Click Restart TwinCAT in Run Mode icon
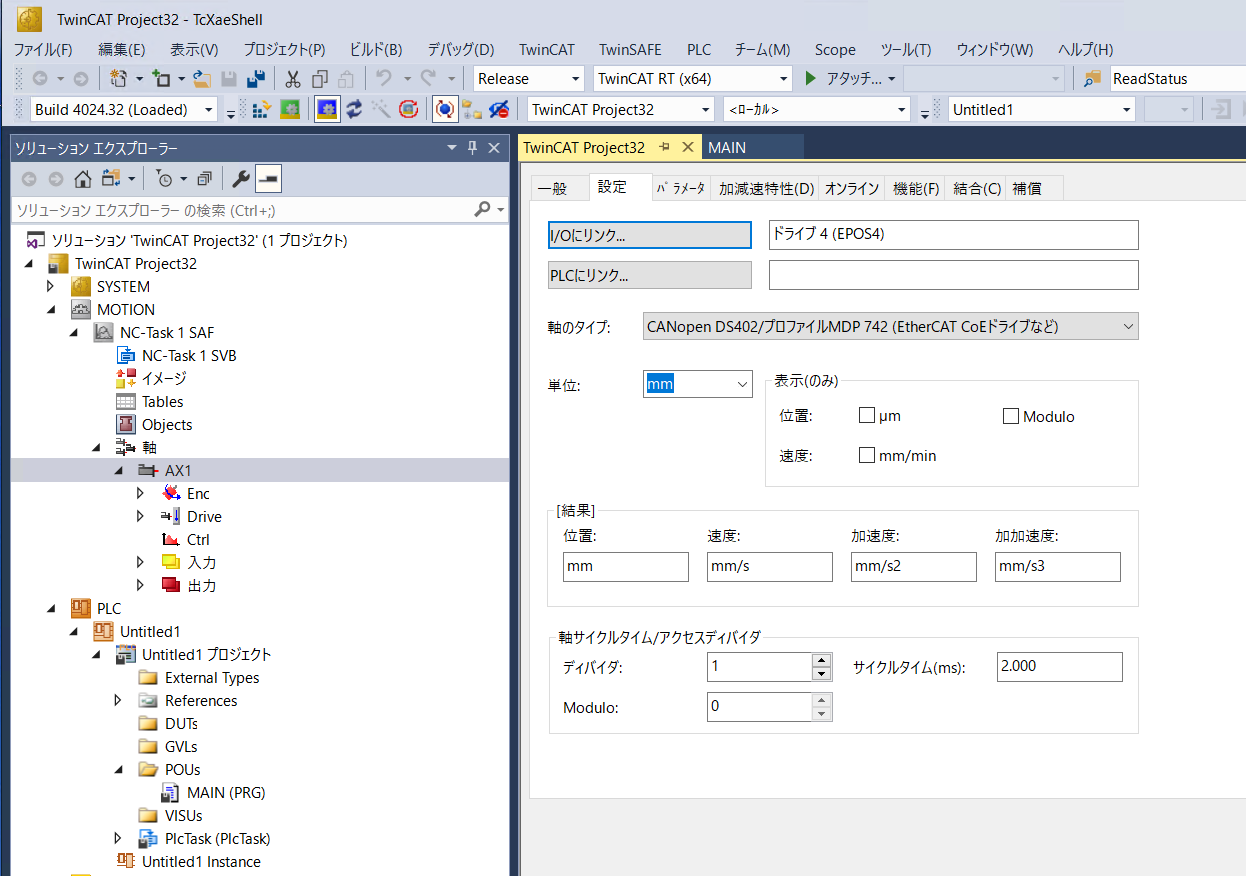Viewport: 1246px width, 876px height. (290, 110)
